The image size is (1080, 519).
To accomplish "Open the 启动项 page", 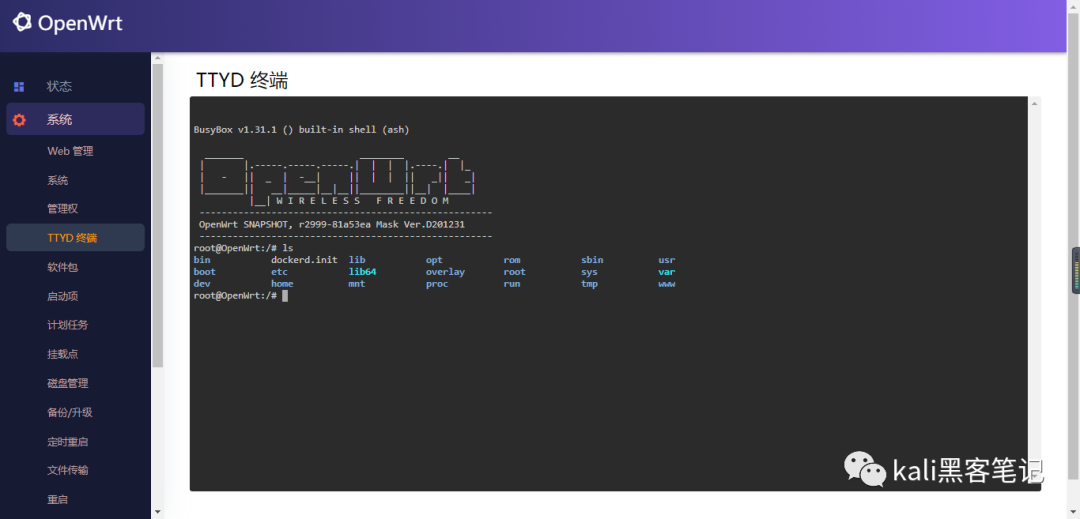I will pos(63,296).
